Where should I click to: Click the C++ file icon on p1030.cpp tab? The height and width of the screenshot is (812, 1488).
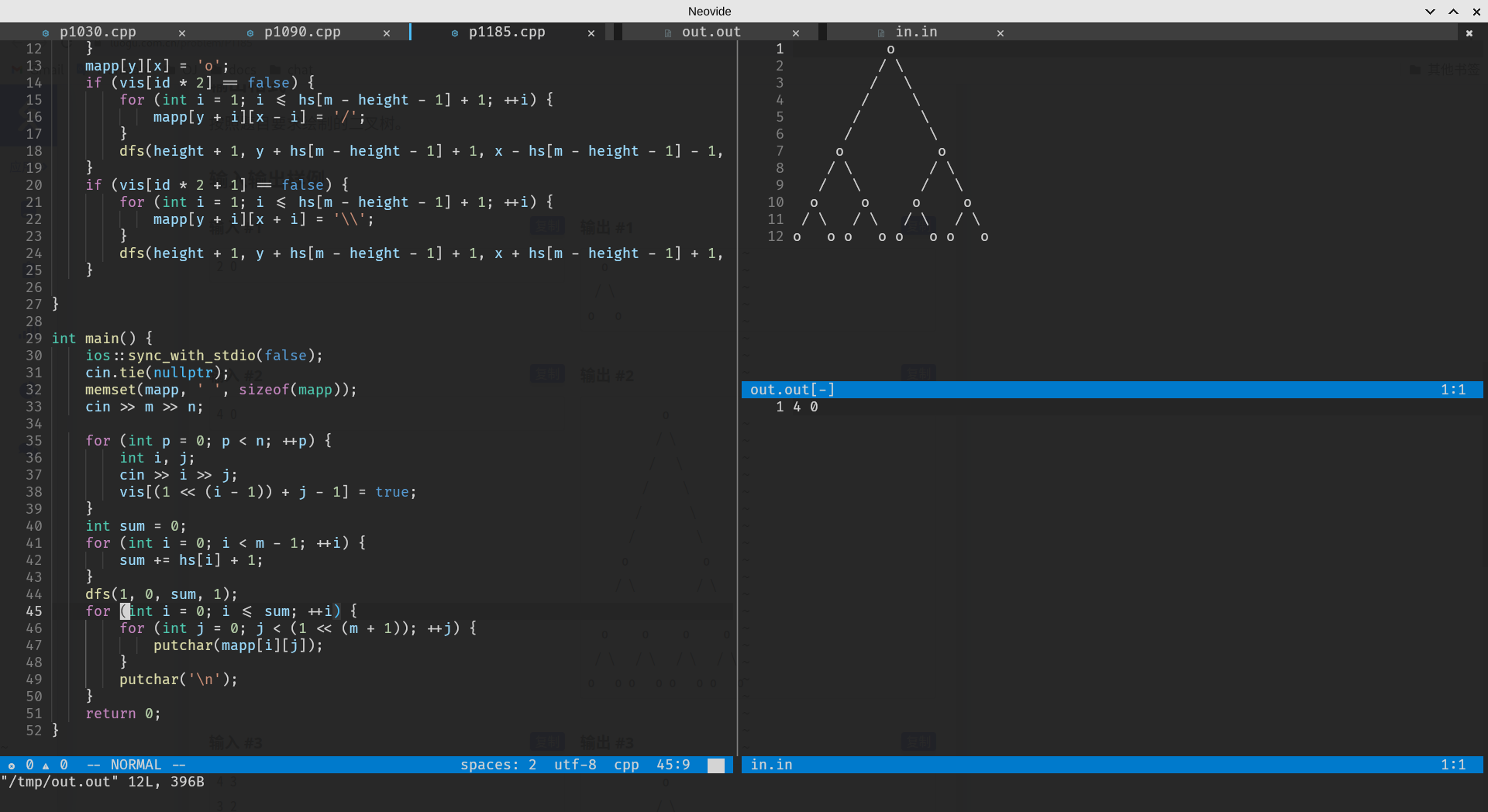click(x=46, y=33)
